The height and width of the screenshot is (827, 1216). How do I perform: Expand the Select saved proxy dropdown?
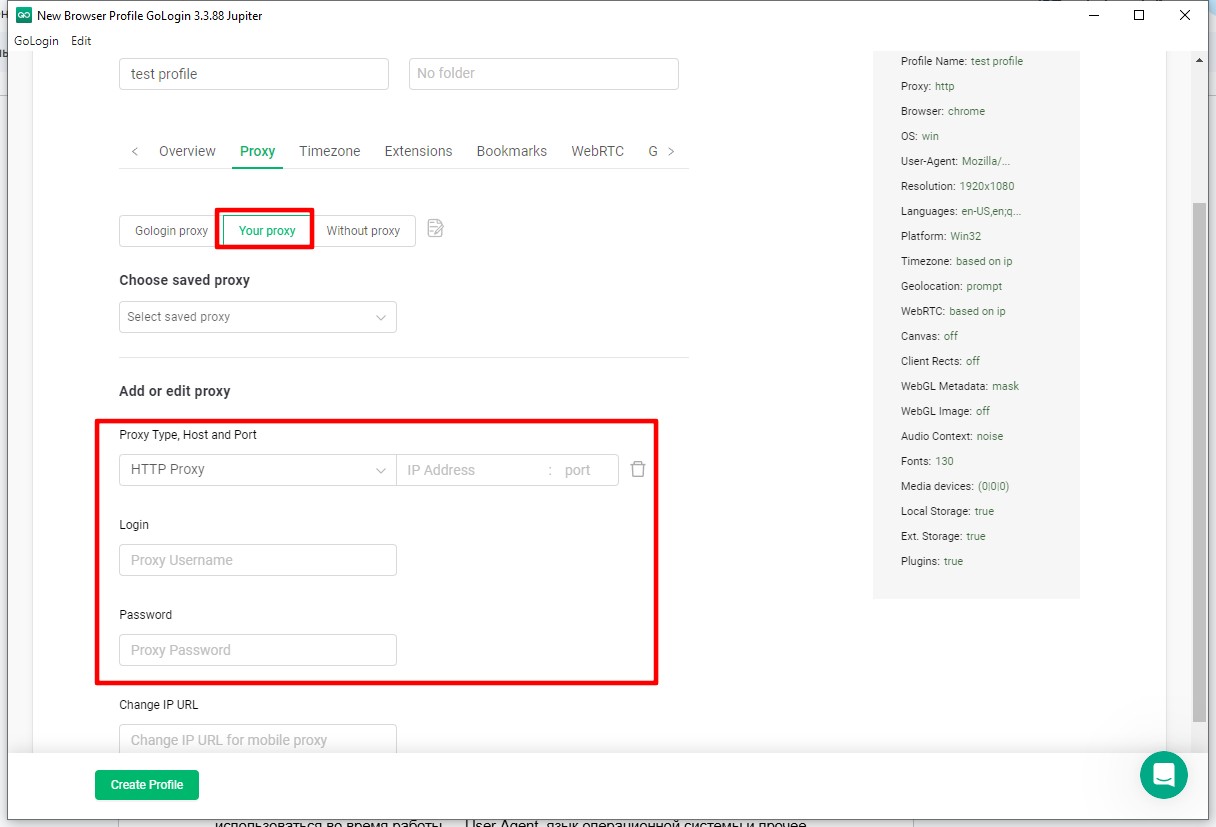[x=257, y=317]
